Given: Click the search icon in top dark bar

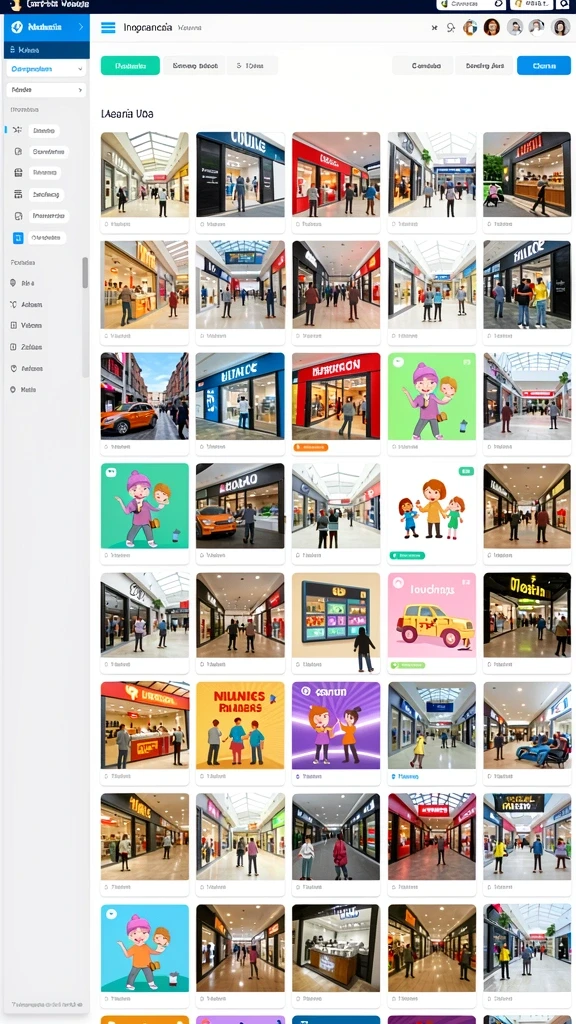Looking at the screenshot, I should pos(564,4).
